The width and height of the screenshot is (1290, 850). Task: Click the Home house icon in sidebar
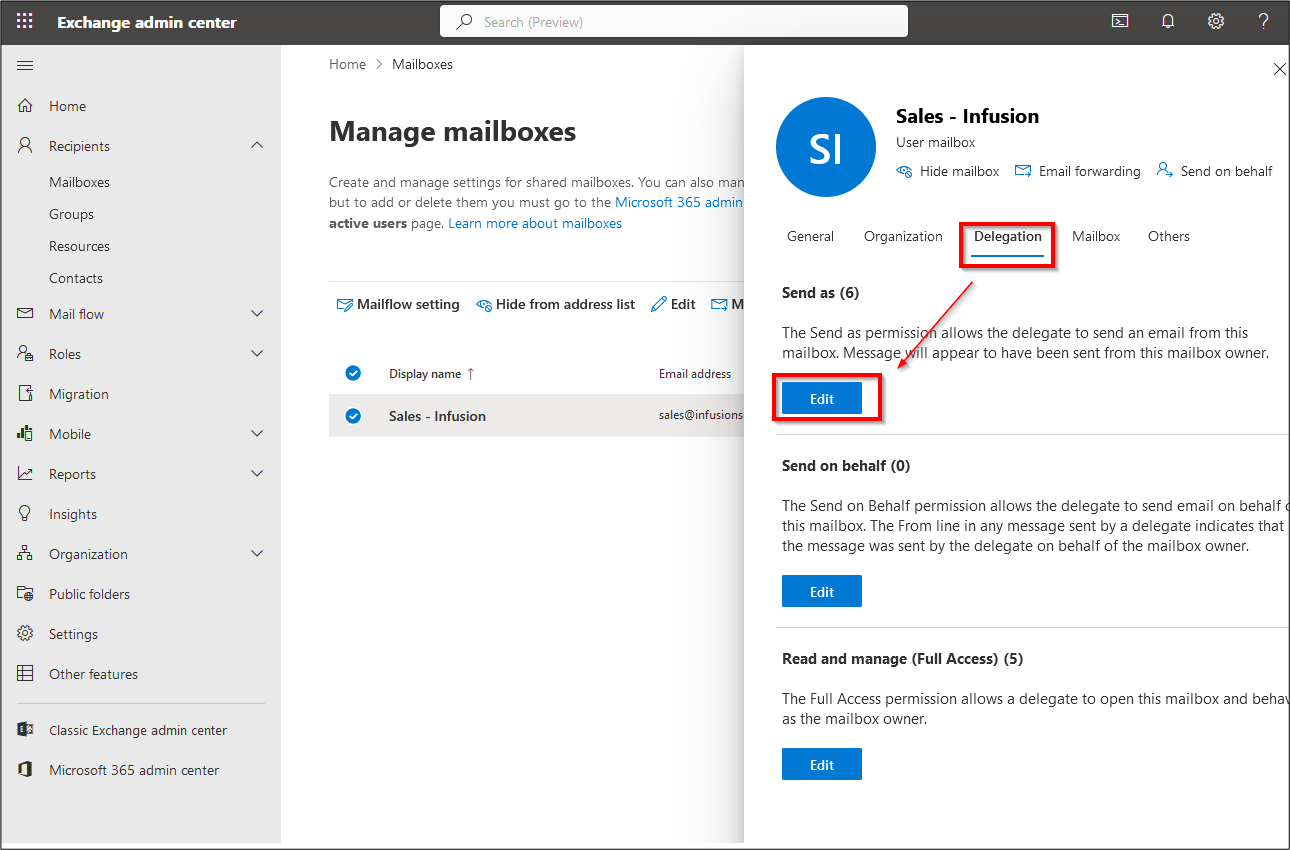point(25,106)
